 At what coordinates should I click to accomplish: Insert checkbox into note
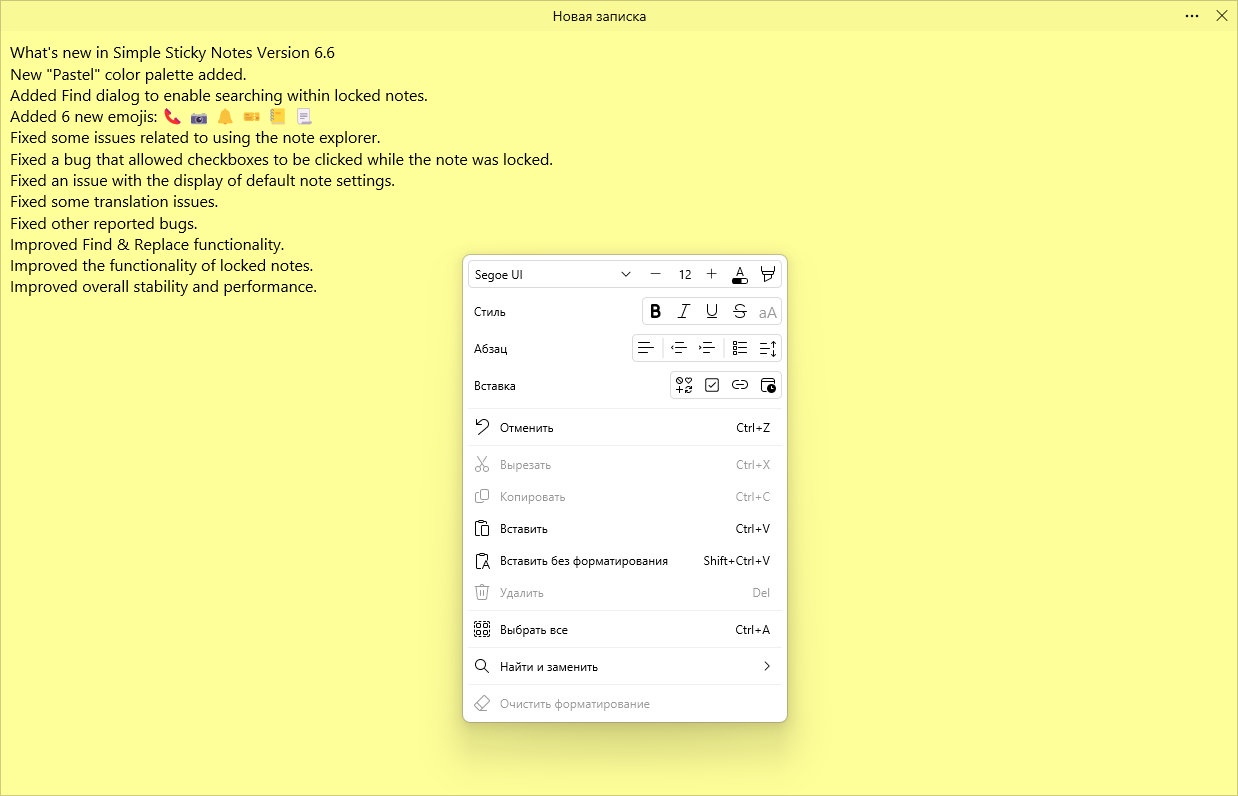click(x=712, y=385)
